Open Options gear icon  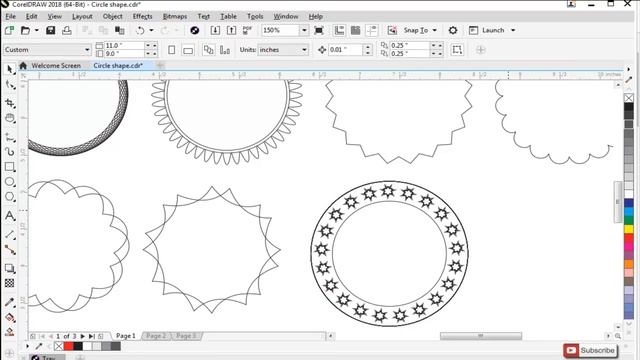[453, 30]
